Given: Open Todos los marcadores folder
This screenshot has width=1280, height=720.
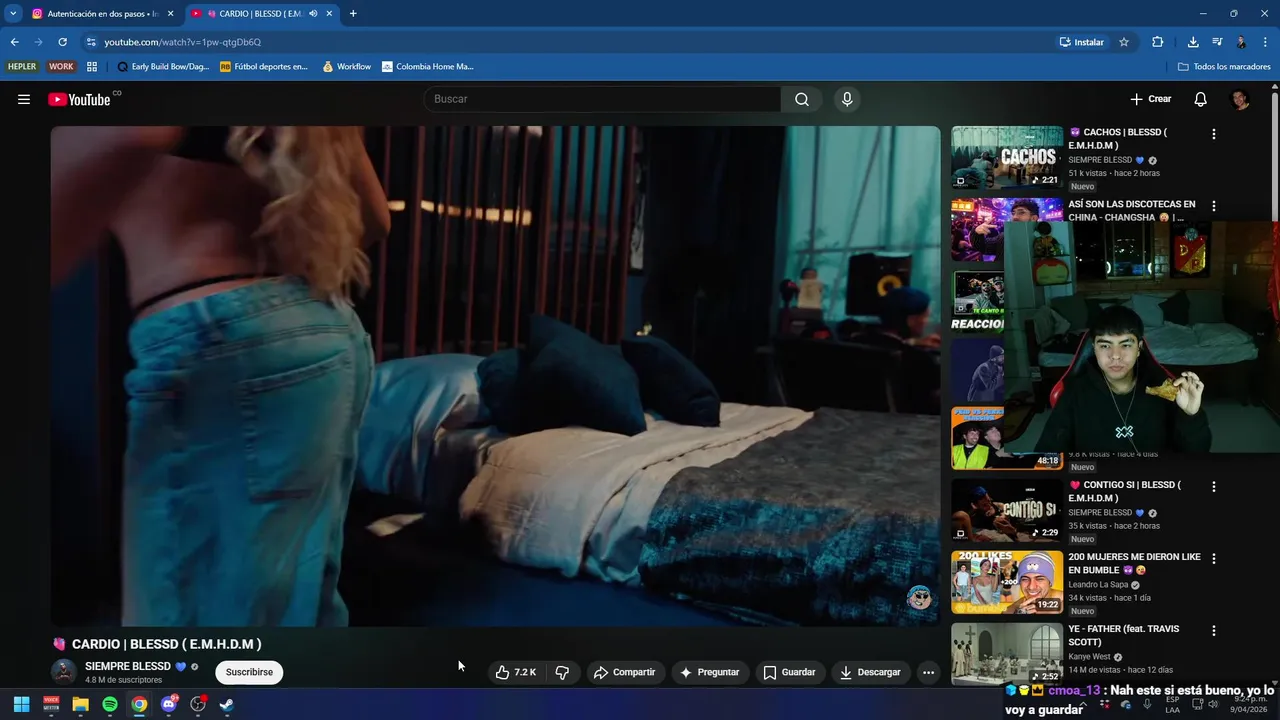Looking at the screenshot, I should (x=1224, y=67).
